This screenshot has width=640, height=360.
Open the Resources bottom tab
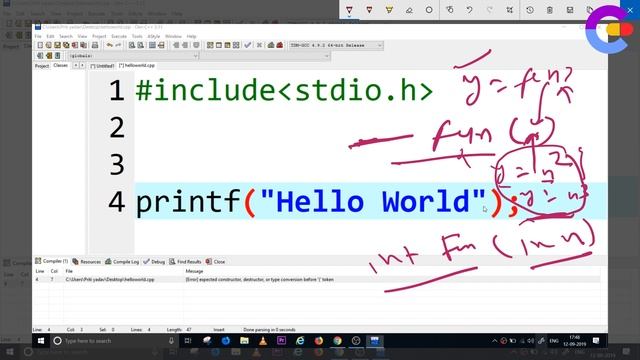pyautogui.click(x=87, y=262)
